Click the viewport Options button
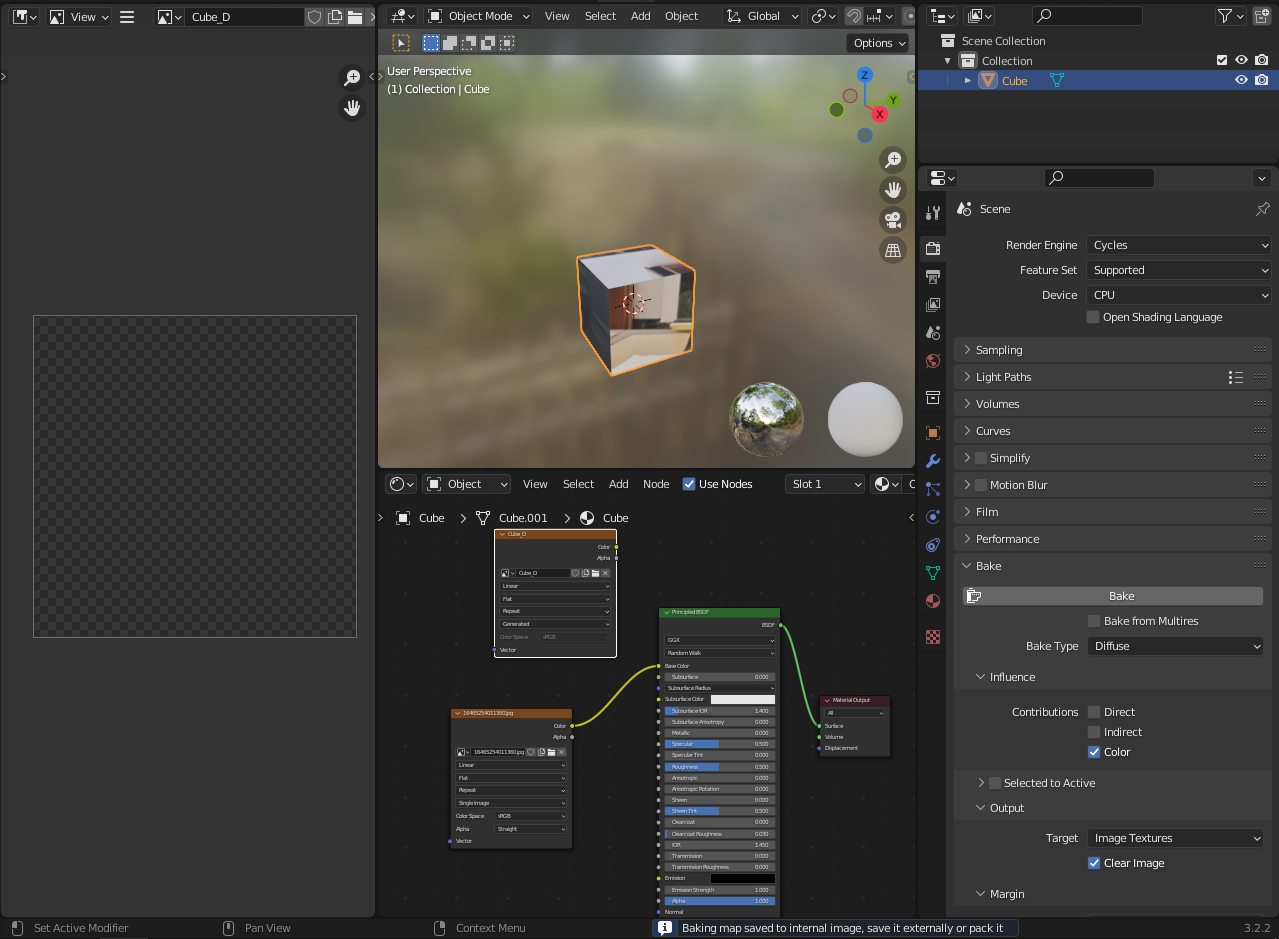This screenshot has width=1279, height=939. [x=878, y=43]
